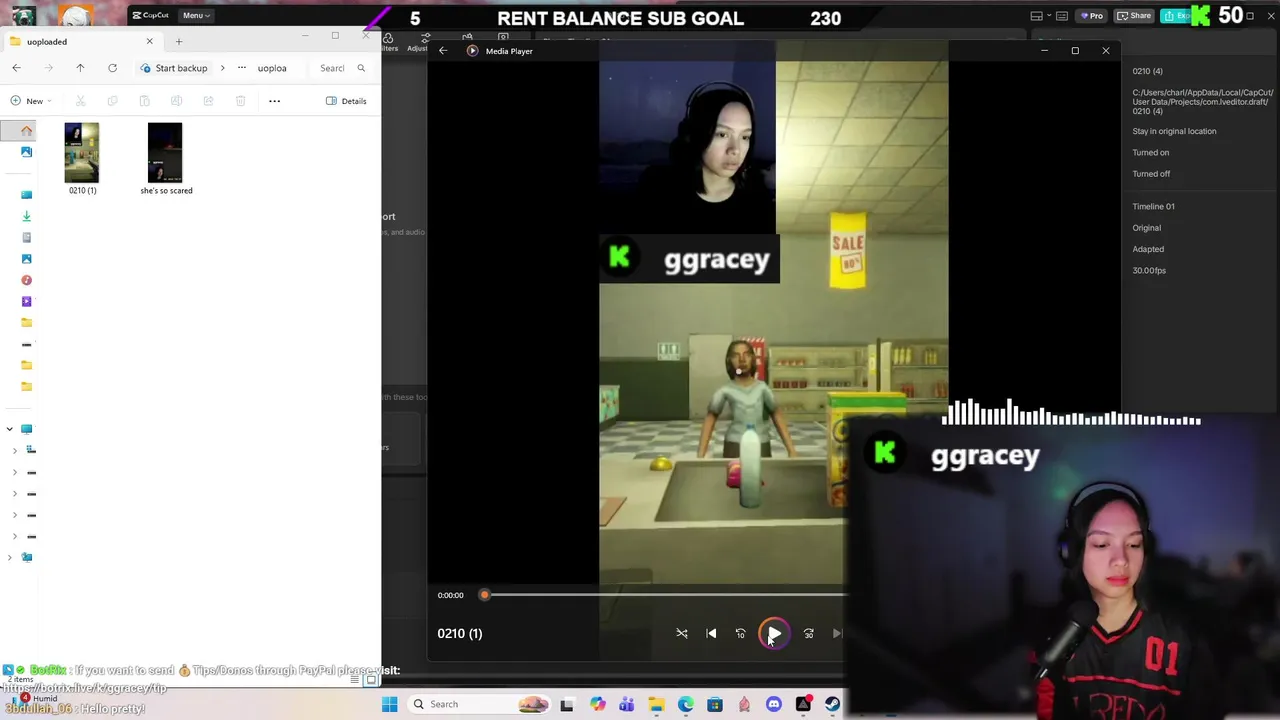
Task: Skip forward 30 seconds in Media Player
Action: [x=808, y=633]
